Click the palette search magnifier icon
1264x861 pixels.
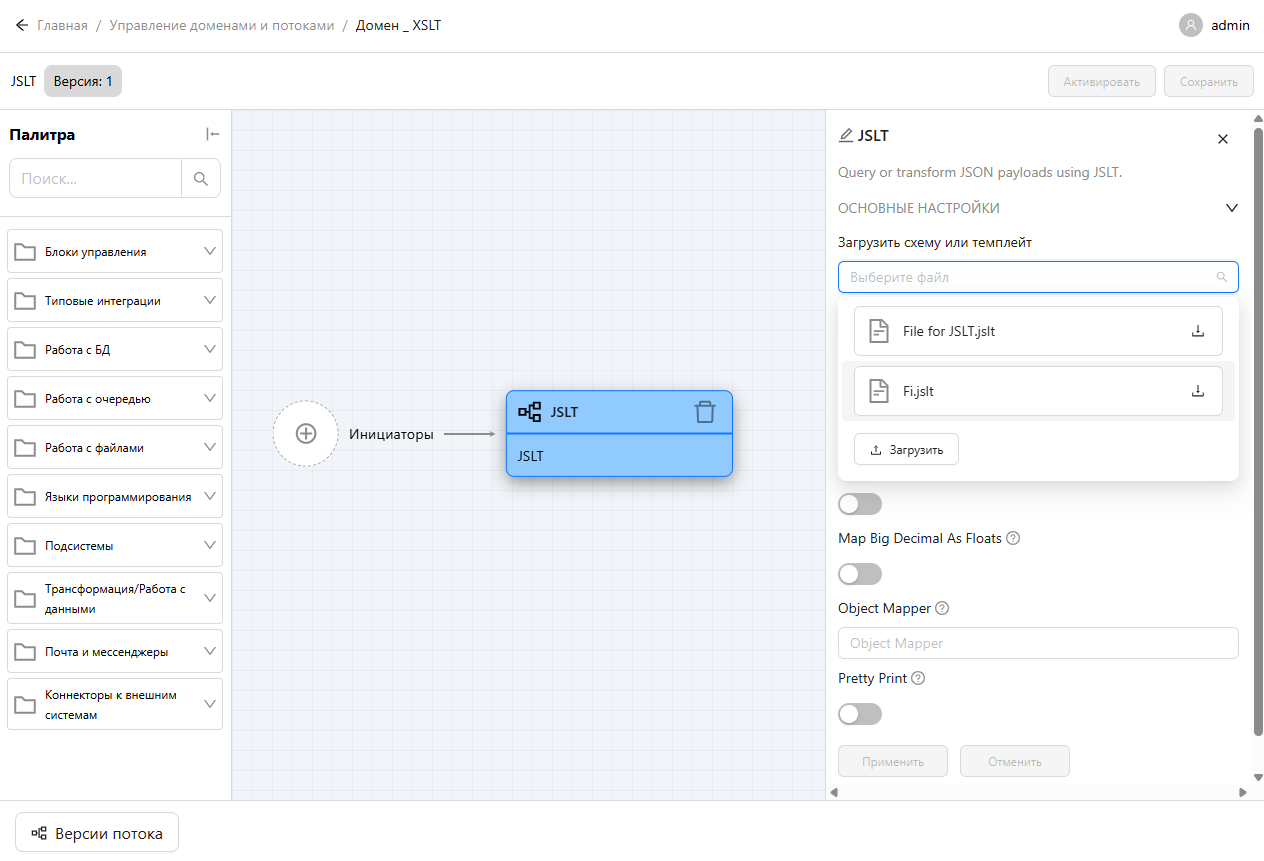point(201,179)
